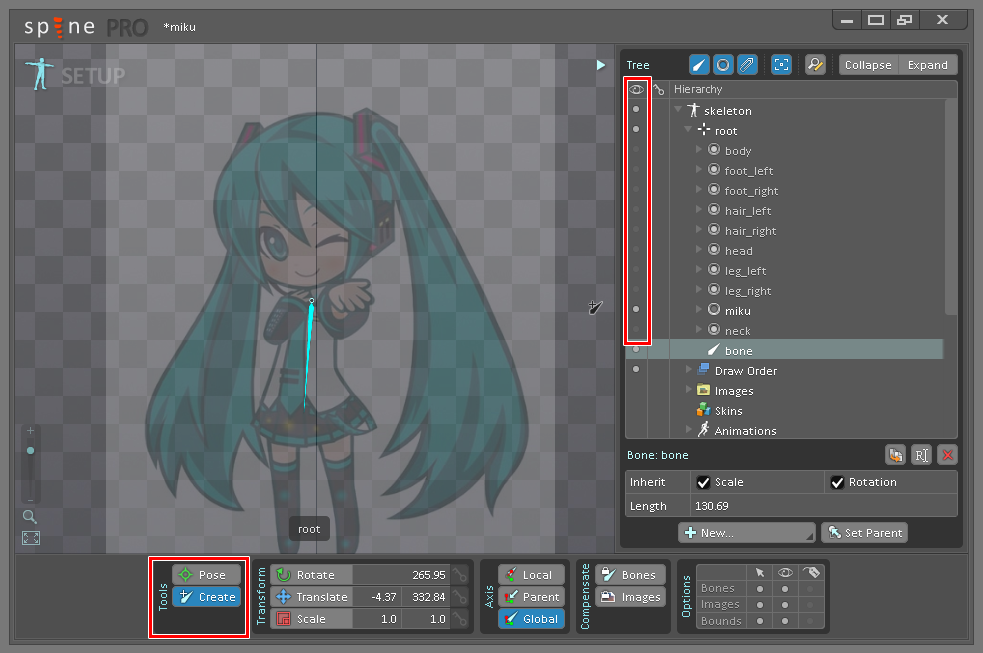Viewport: 983px width, 653px height.
Task: Click the SETUP mode figure icon
Action: (x=40, y=75)
